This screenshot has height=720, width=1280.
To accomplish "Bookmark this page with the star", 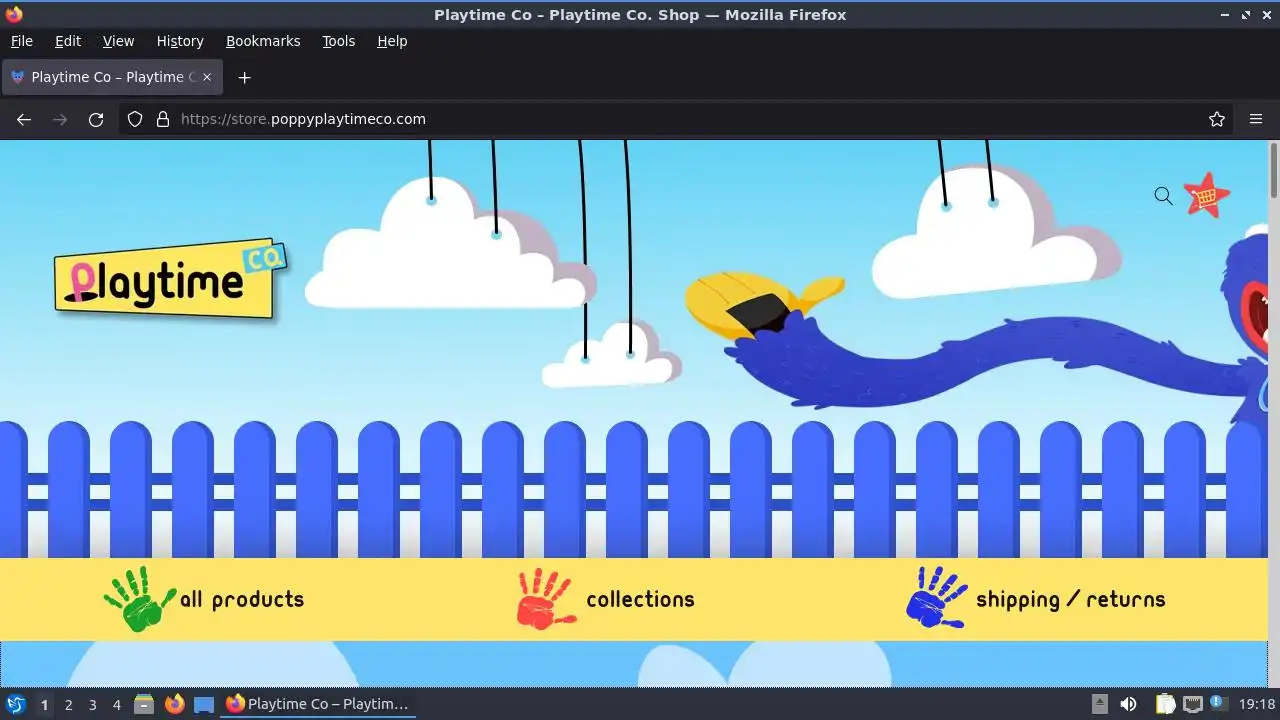I will point(1217,119).
